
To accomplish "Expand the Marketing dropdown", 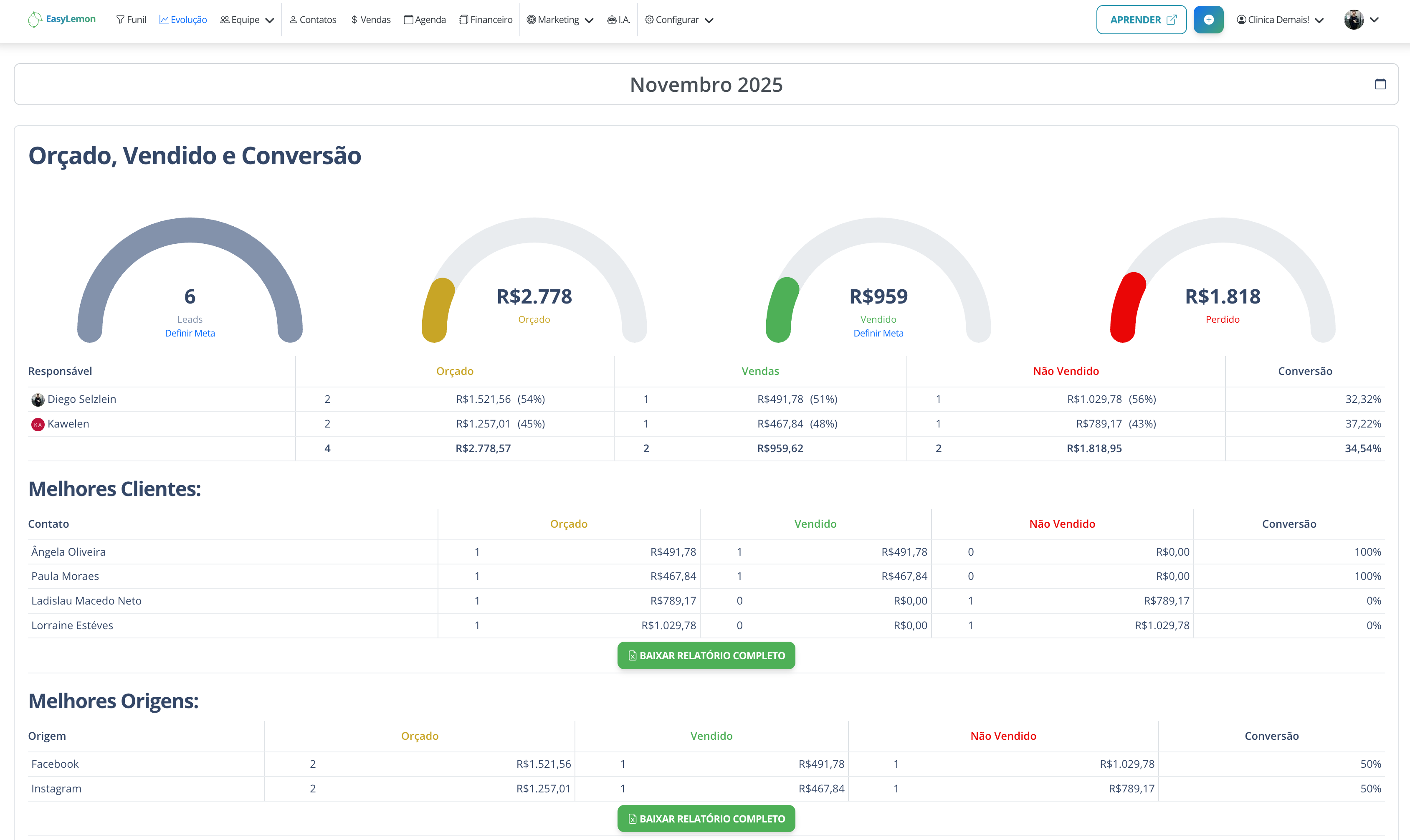I will tap(560, 20).
